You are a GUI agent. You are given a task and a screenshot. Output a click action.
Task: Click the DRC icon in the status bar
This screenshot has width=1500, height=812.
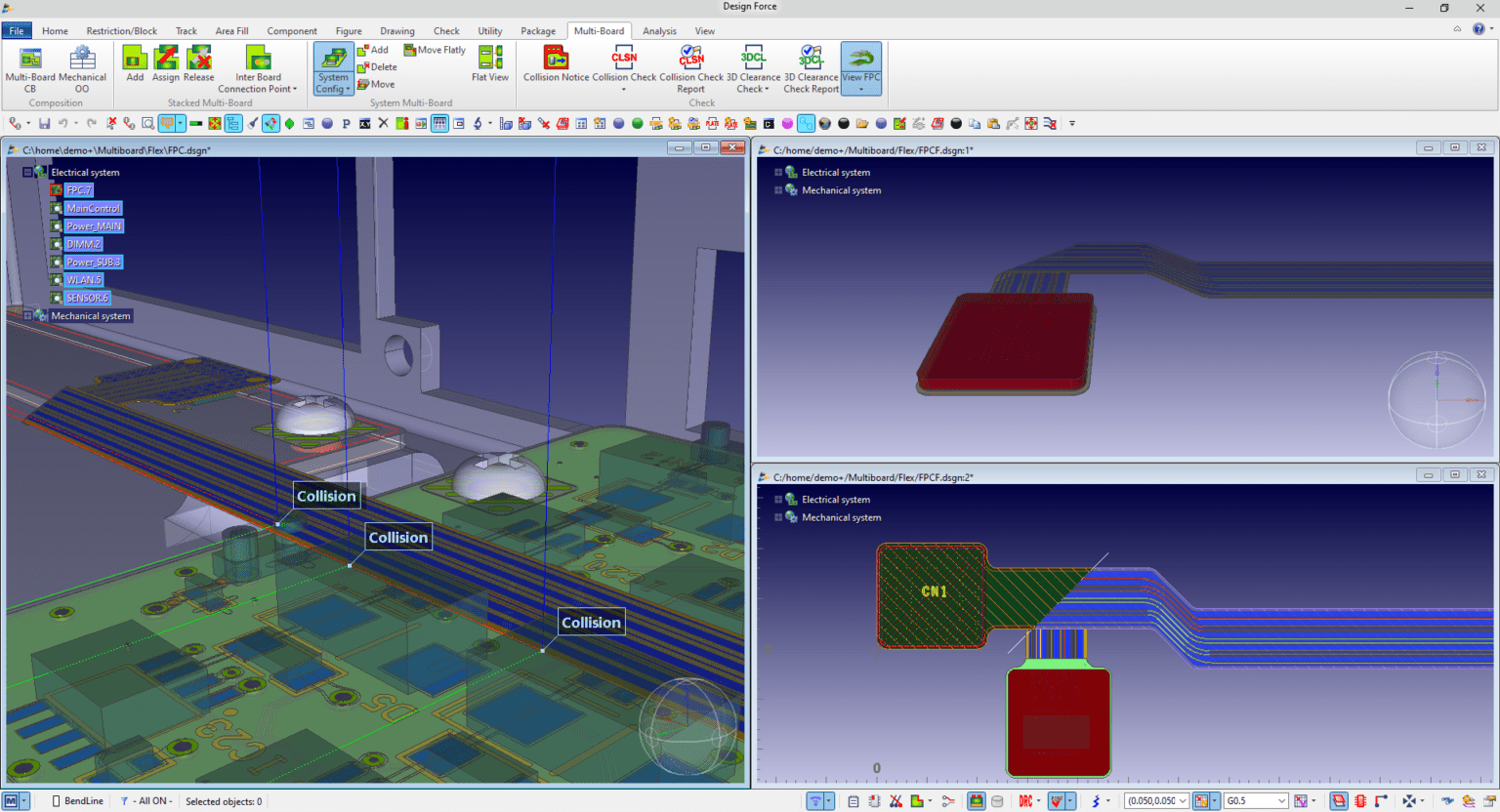pyautogui.click(x=1026, y=800)
